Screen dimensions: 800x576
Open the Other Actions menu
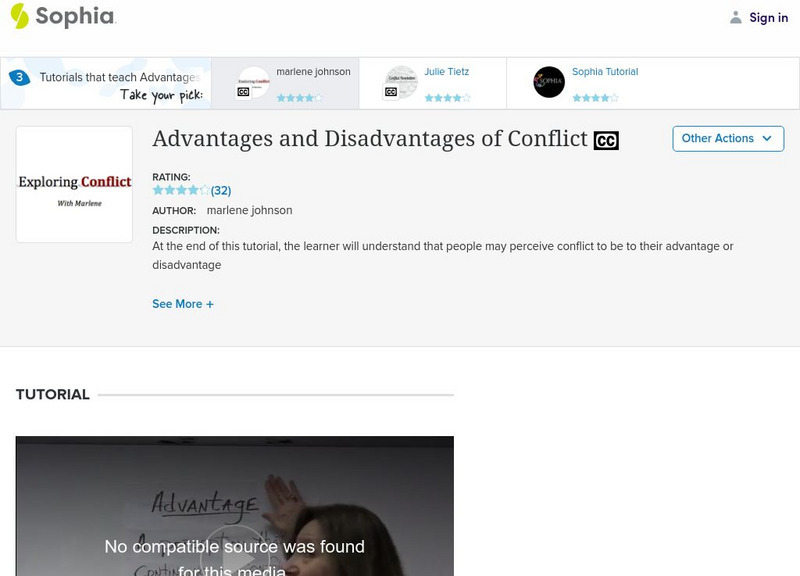(727, 139)
